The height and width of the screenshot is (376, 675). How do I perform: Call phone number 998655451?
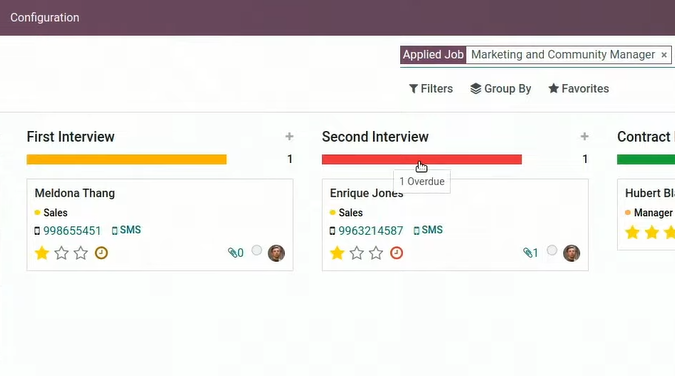(x=72, y=231)
